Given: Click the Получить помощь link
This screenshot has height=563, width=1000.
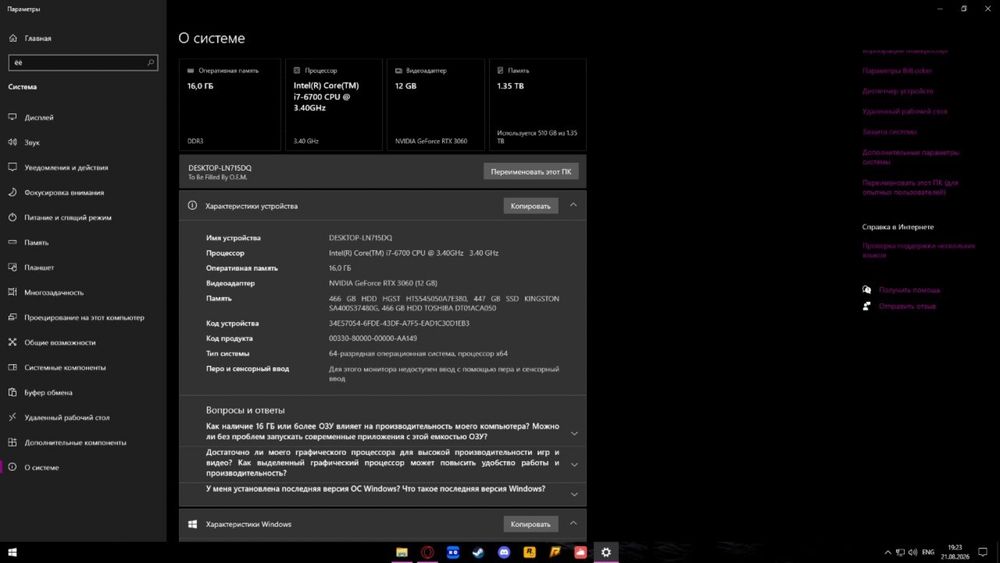Looking at the screenshot, I should click(909, 290).
